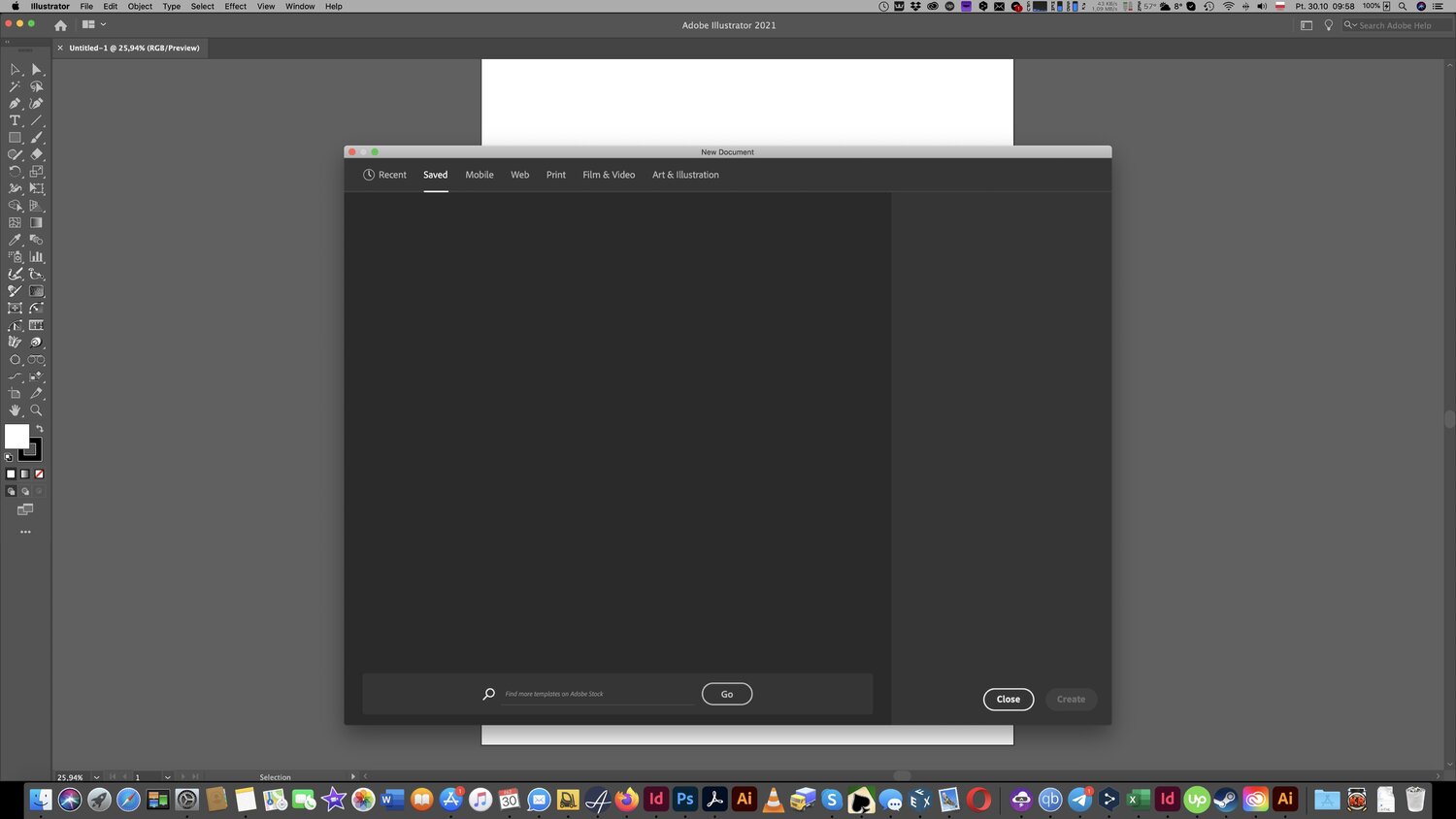Pick the Gradient tool

point(37,223)
